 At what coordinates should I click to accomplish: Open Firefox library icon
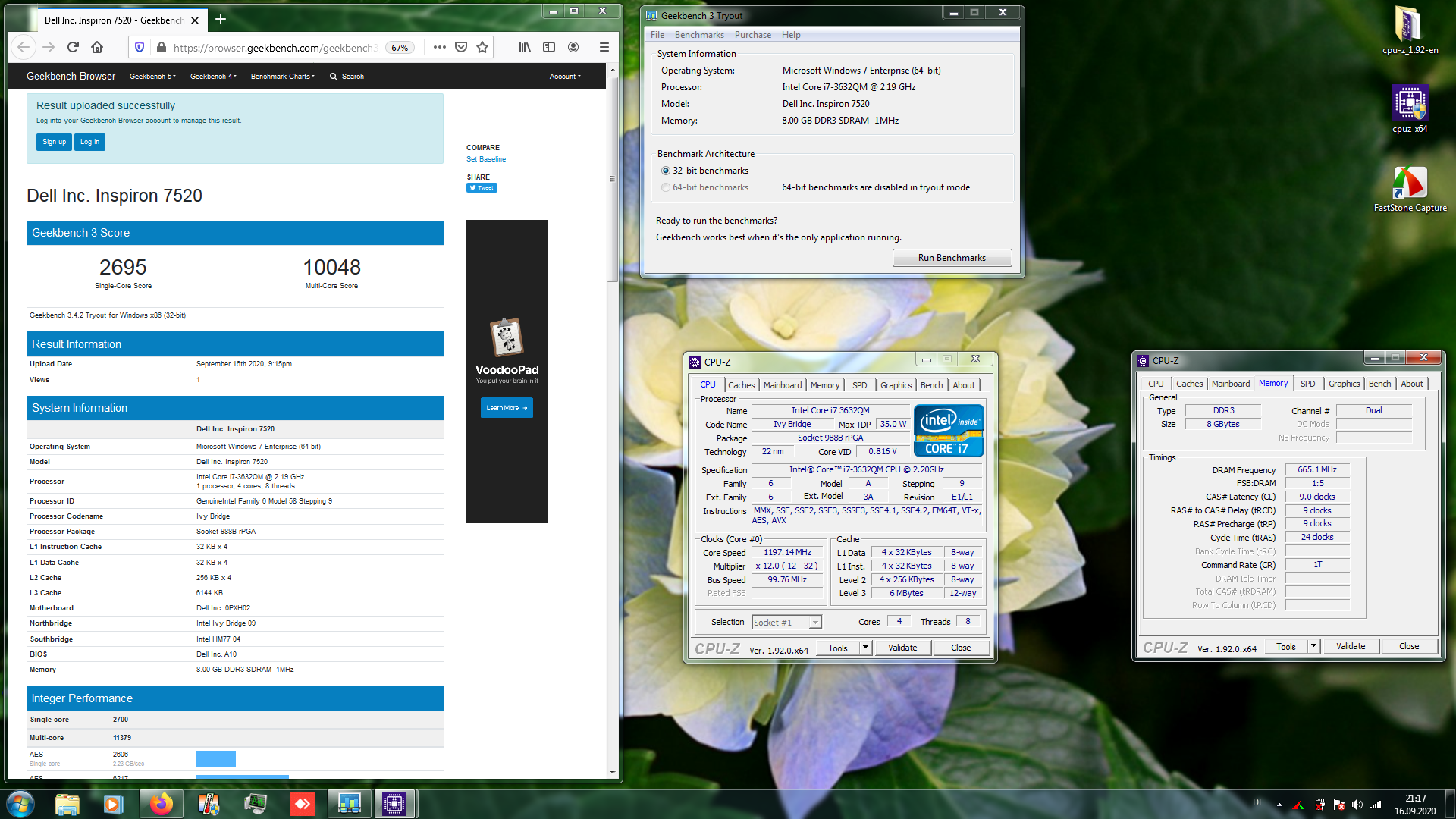[525, 47]
